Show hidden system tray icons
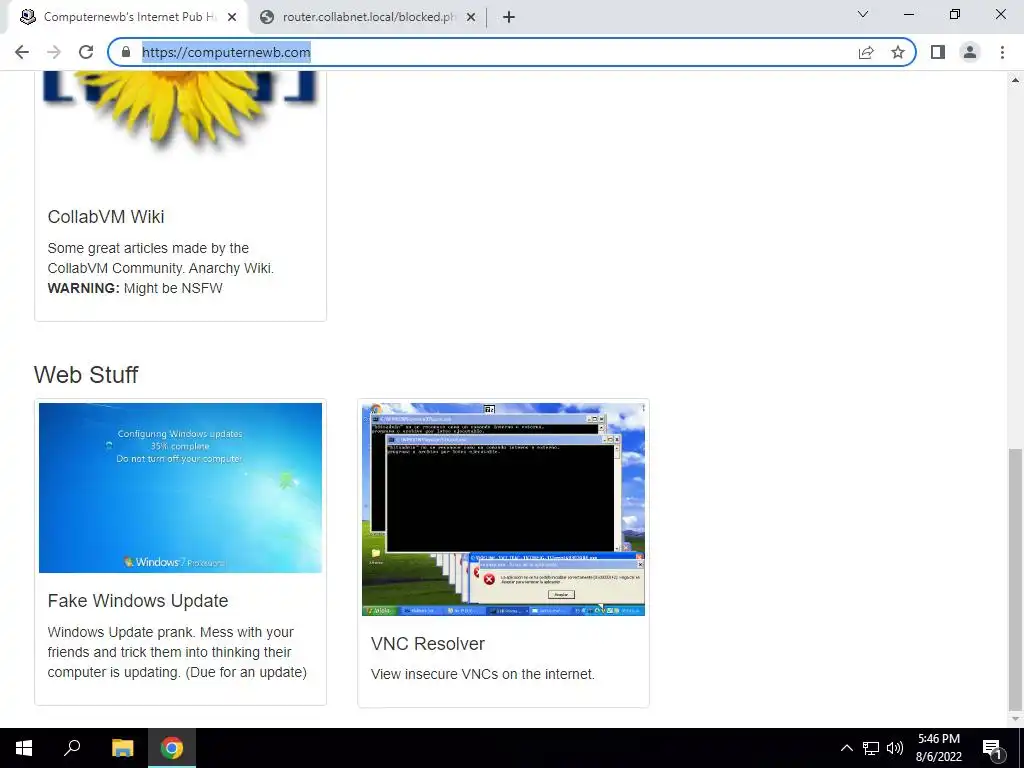 point(846,748)
